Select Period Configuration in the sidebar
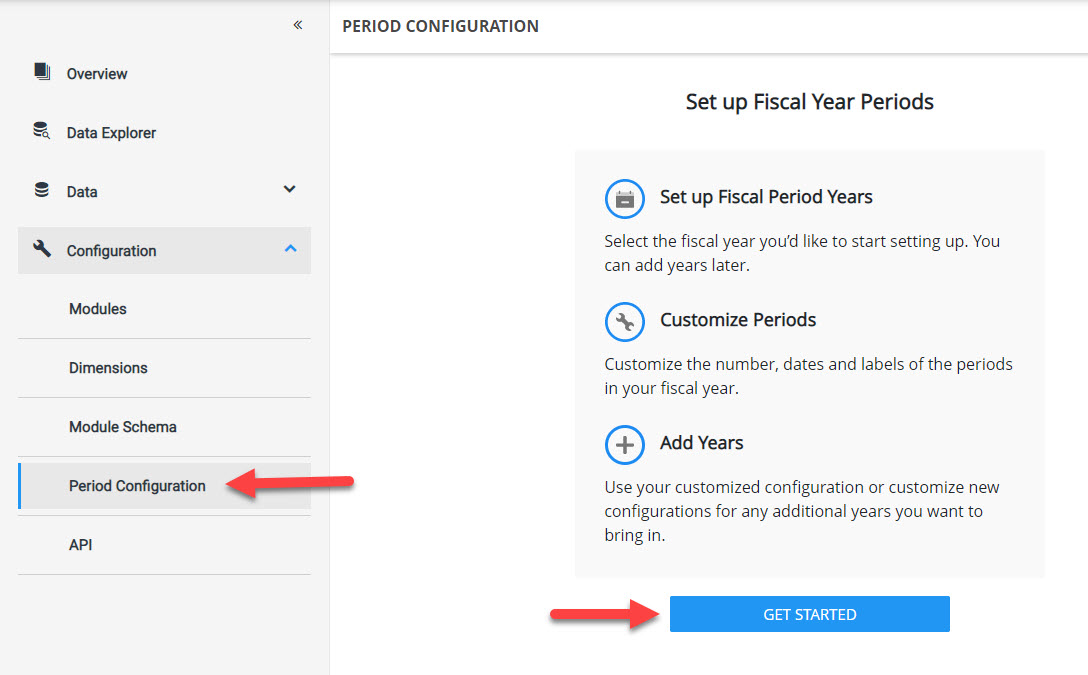The height and width of the screenshot is (675, 1088). click(x=137, y=486)
